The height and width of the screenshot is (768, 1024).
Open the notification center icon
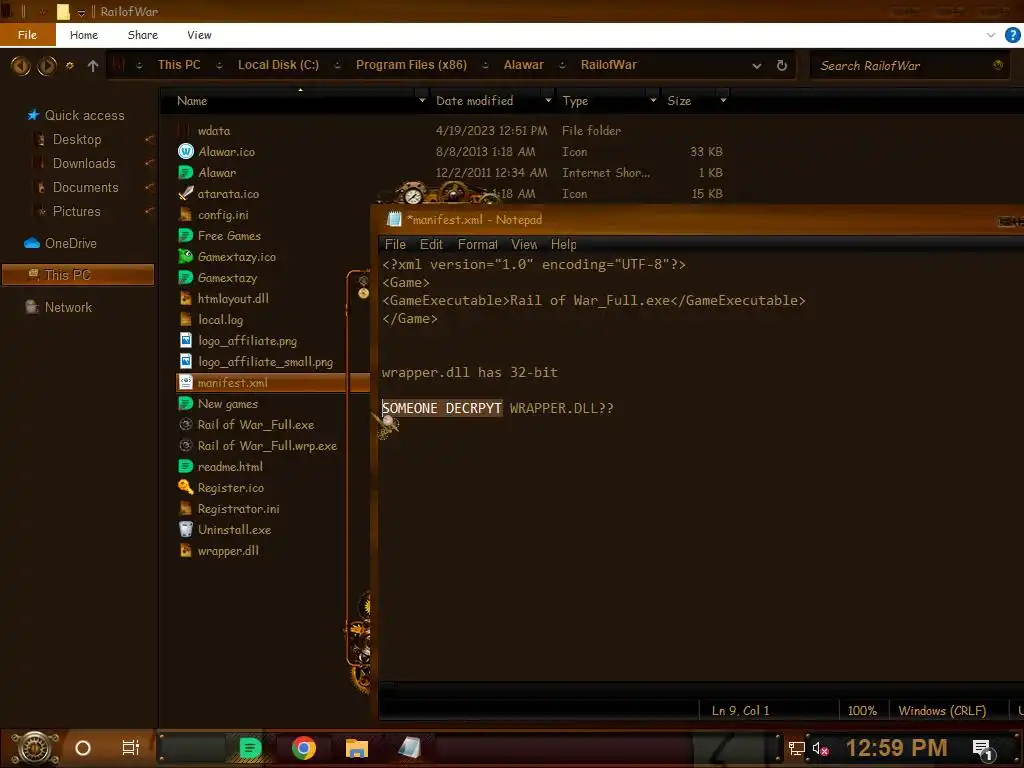(983, 749)
